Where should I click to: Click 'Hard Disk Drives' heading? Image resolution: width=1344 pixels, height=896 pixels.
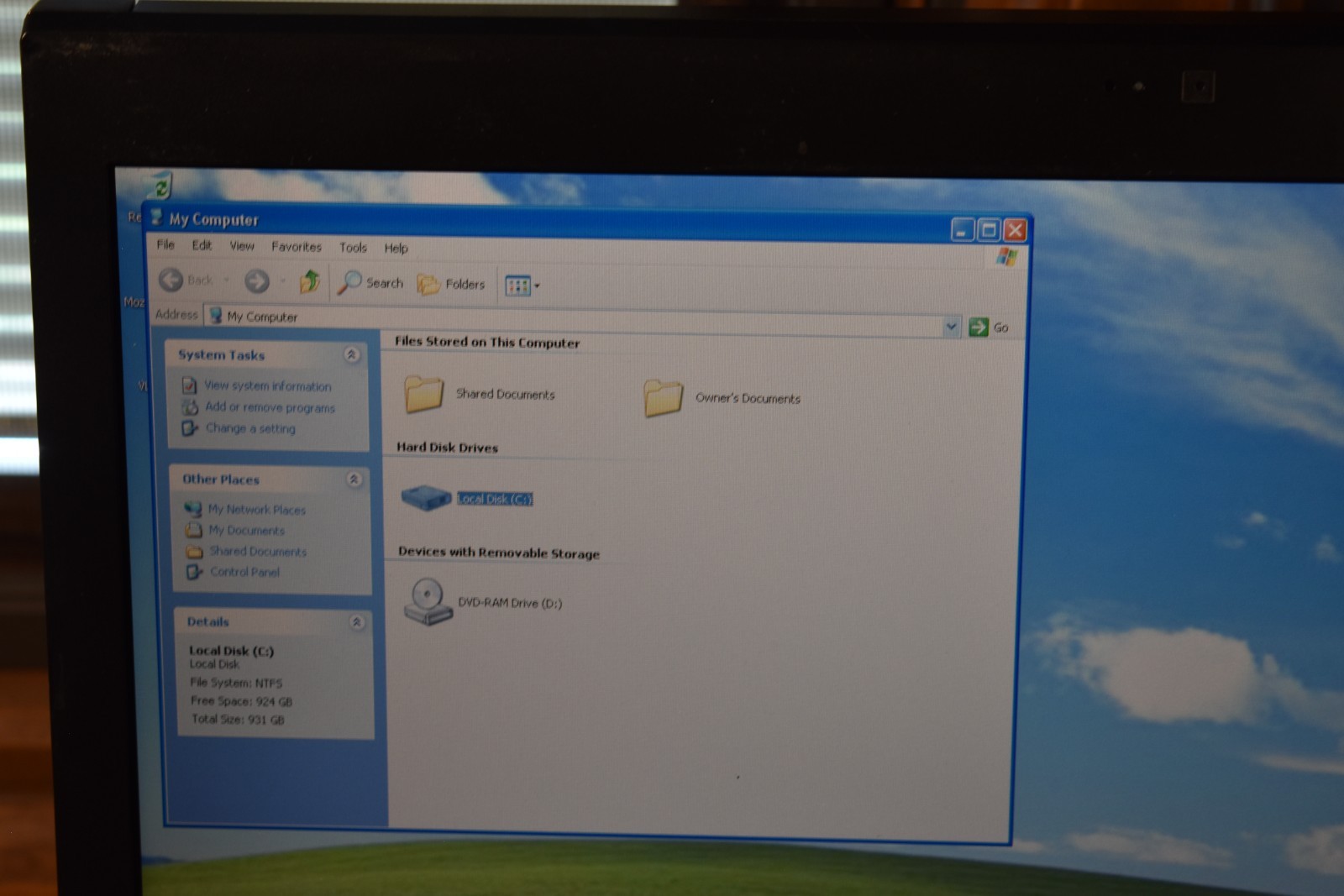(447, 448)
